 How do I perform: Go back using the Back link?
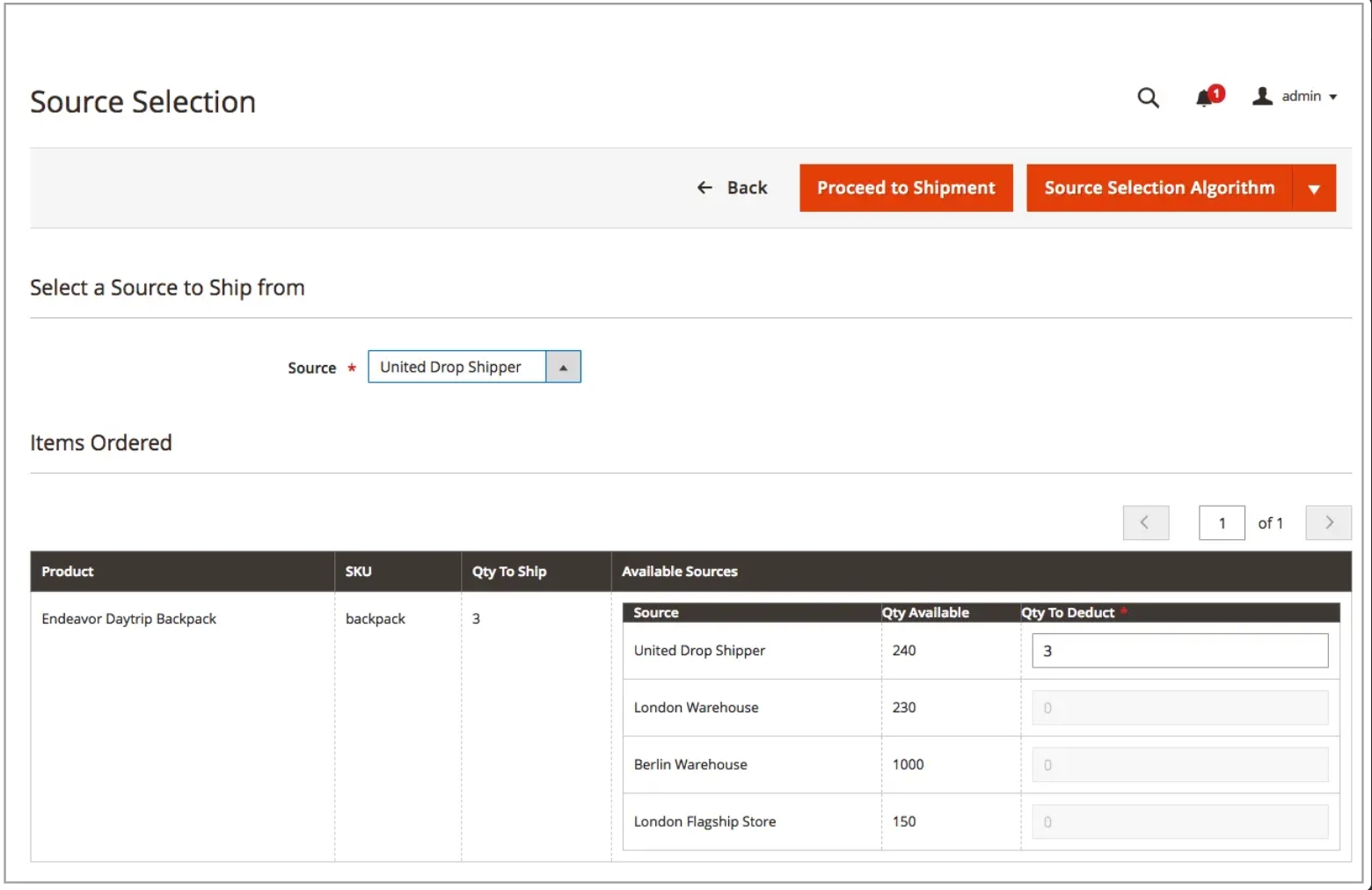click(x=732, y=187)
